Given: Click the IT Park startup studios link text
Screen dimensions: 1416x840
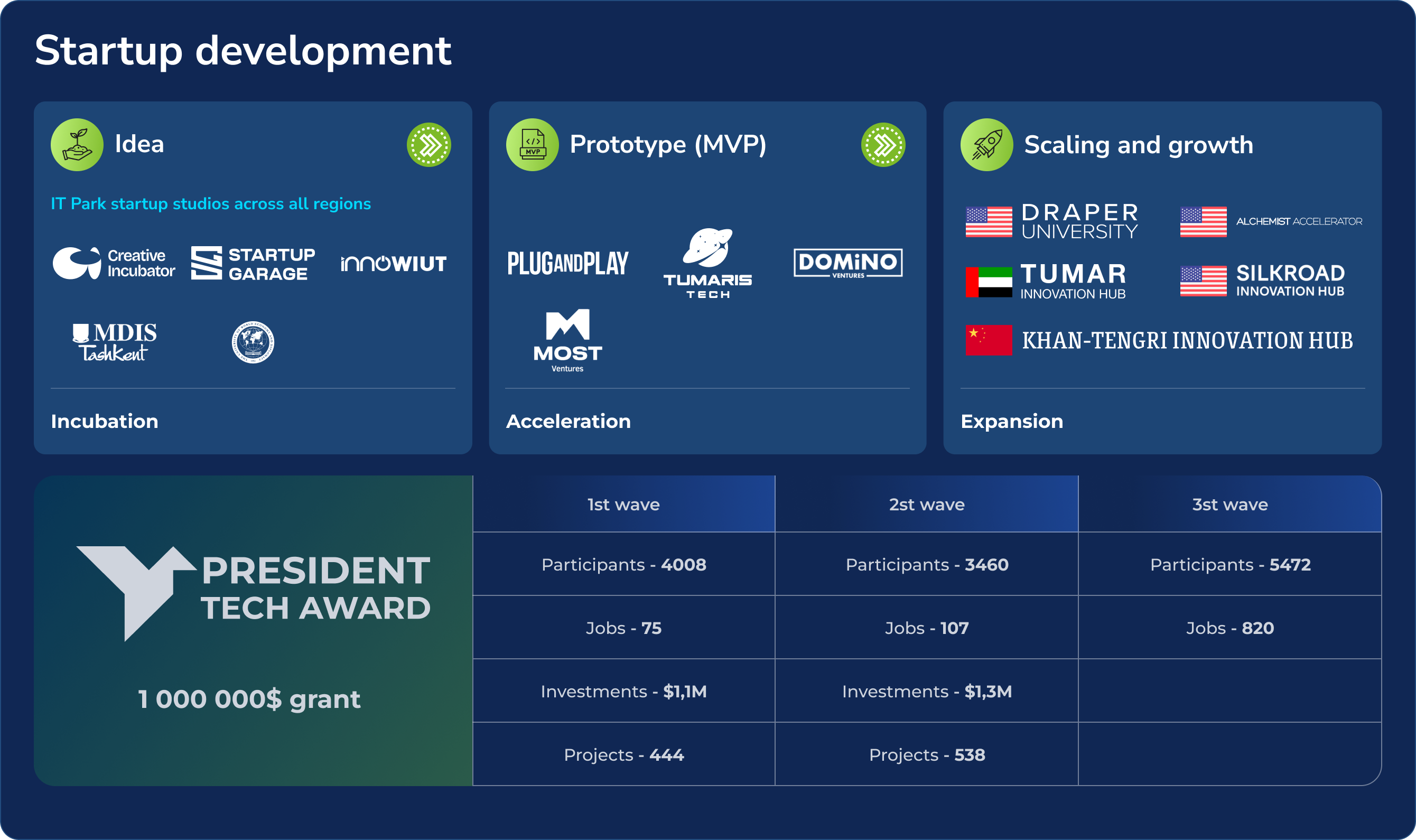Looking at the screenshot, I should [x=211, y=204].
